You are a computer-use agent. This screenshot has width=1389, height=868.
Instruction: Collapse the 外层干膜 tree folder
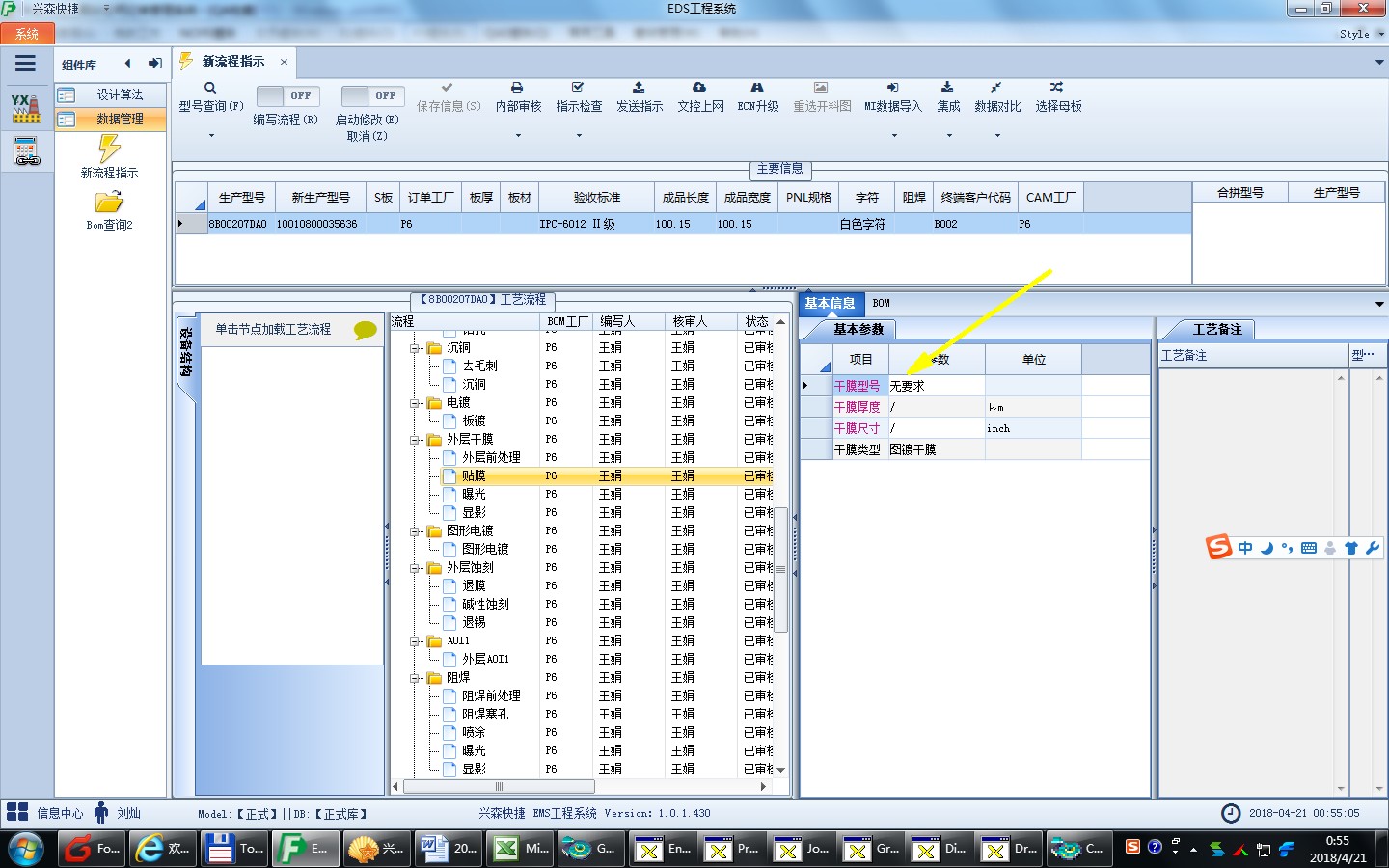pyautogui.click(x=414, y=440)
